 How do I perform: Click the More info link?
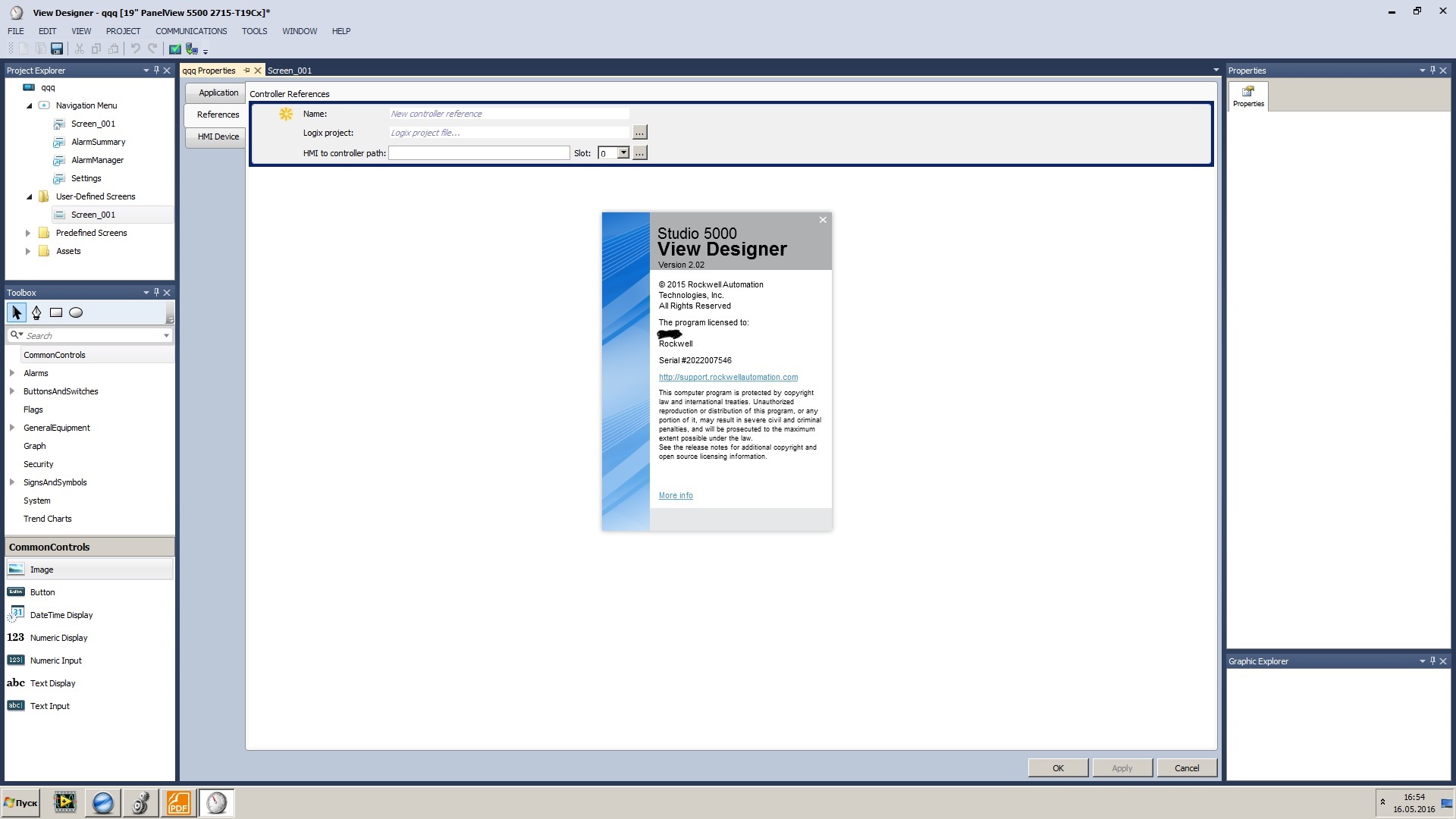point(676,495)
